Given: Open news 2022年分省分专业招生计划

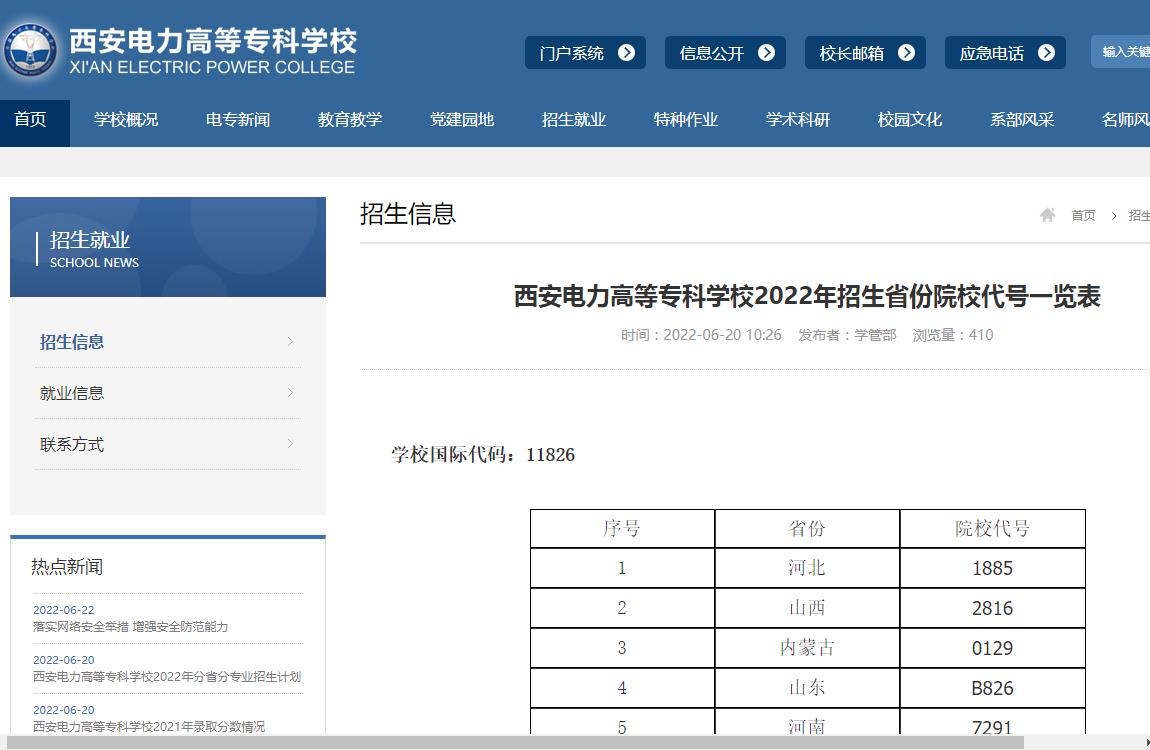Looking at the screenshot, I should 167,677.
